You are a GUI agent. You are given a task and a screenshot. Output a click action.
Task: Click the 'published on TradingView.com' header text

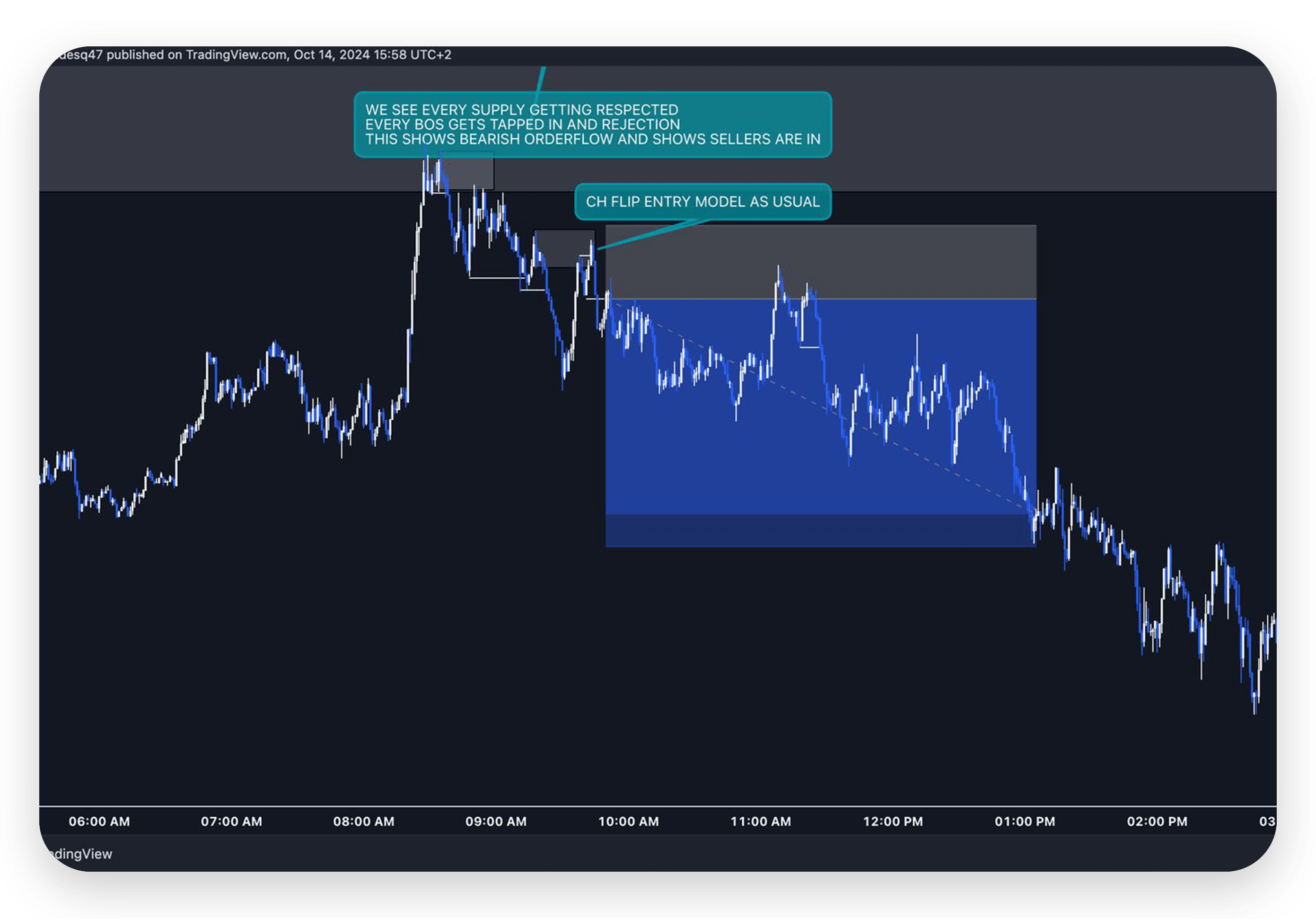coord(254,54)
